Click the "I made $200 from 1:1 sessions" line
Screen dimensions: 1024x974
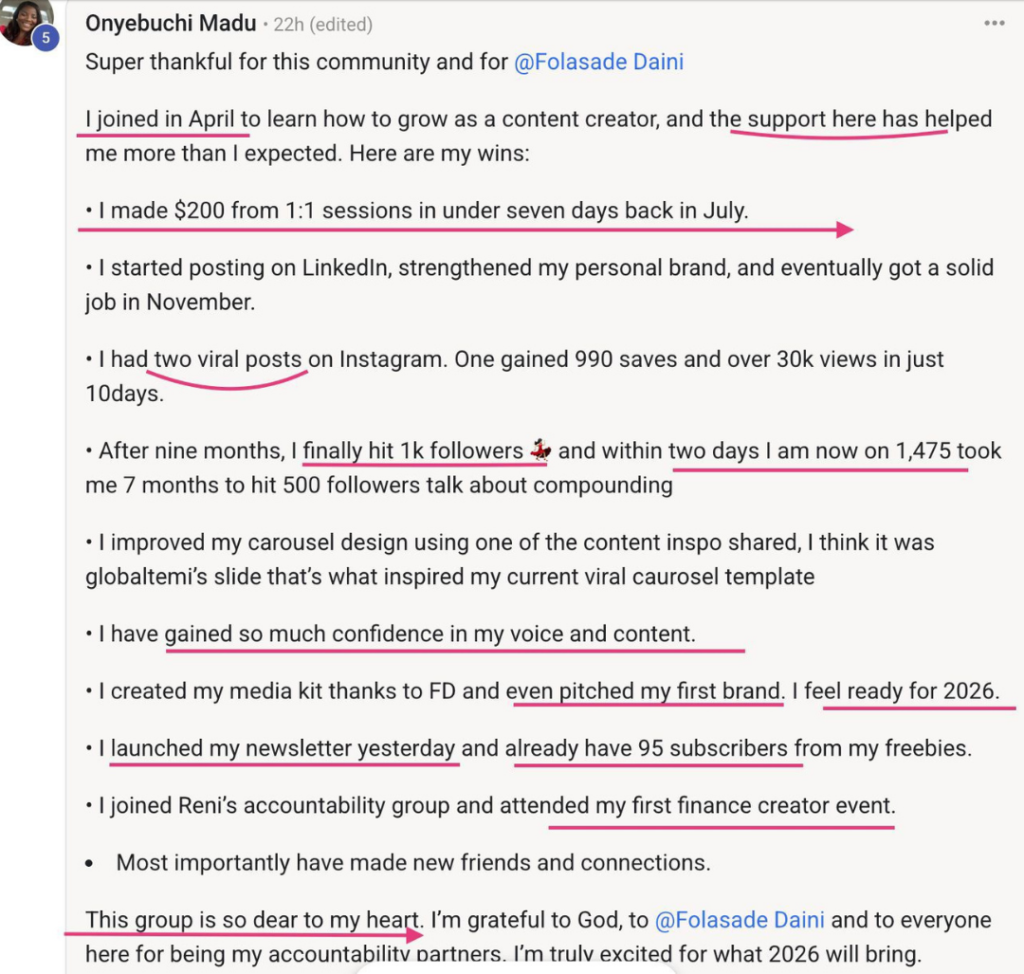coord(422,211)
